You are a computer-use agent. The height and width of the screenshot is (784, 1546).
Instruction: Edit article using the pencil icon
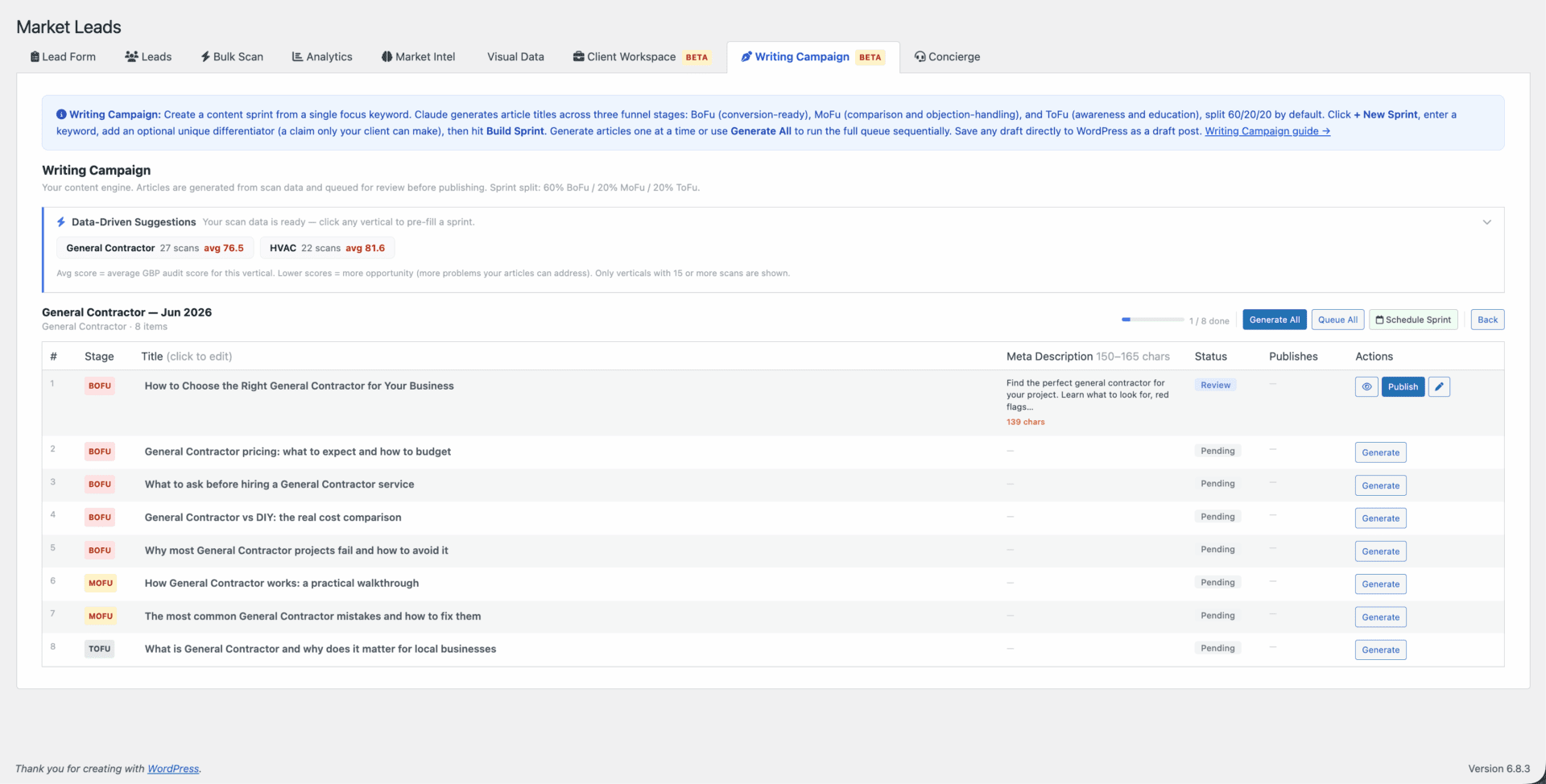click(1439, 386)
